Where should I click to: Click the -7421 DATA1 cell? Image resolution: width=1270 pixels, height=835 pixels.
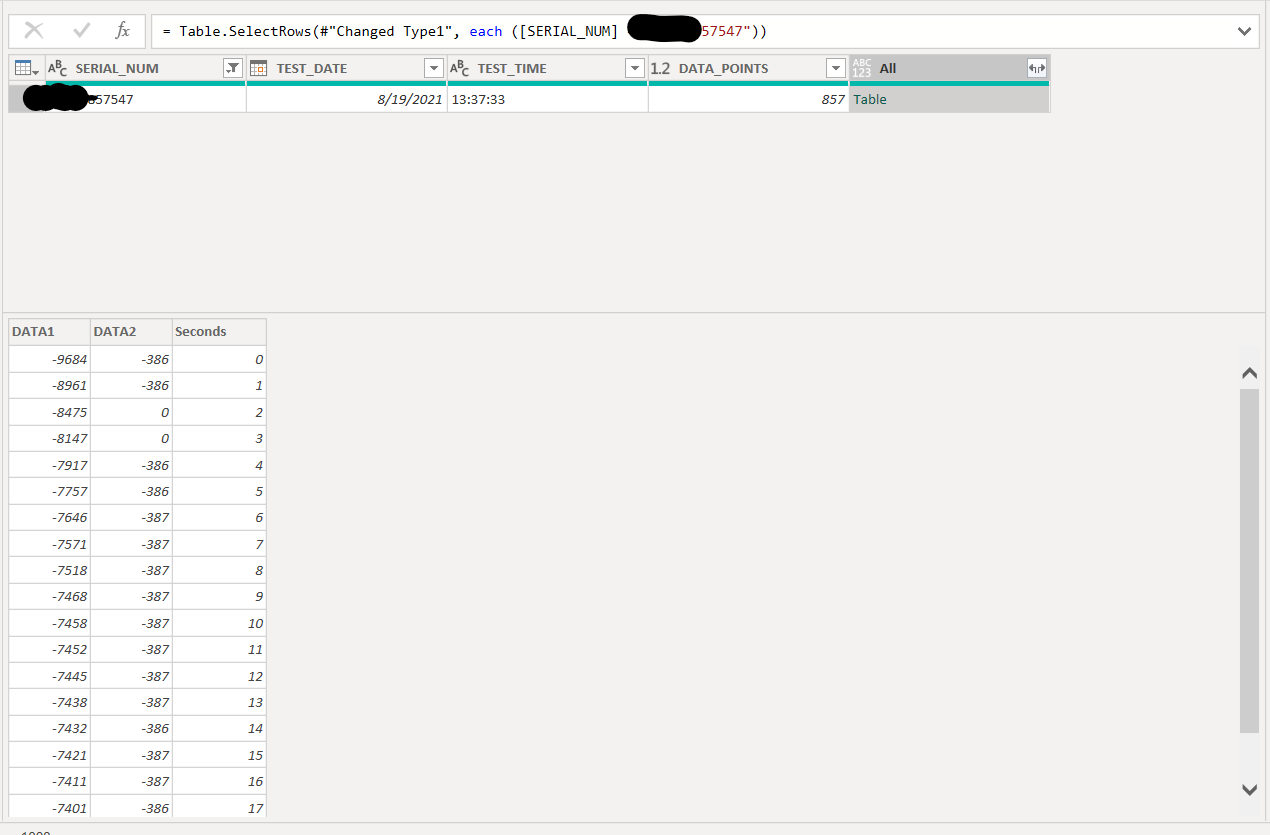click(49, 755)
